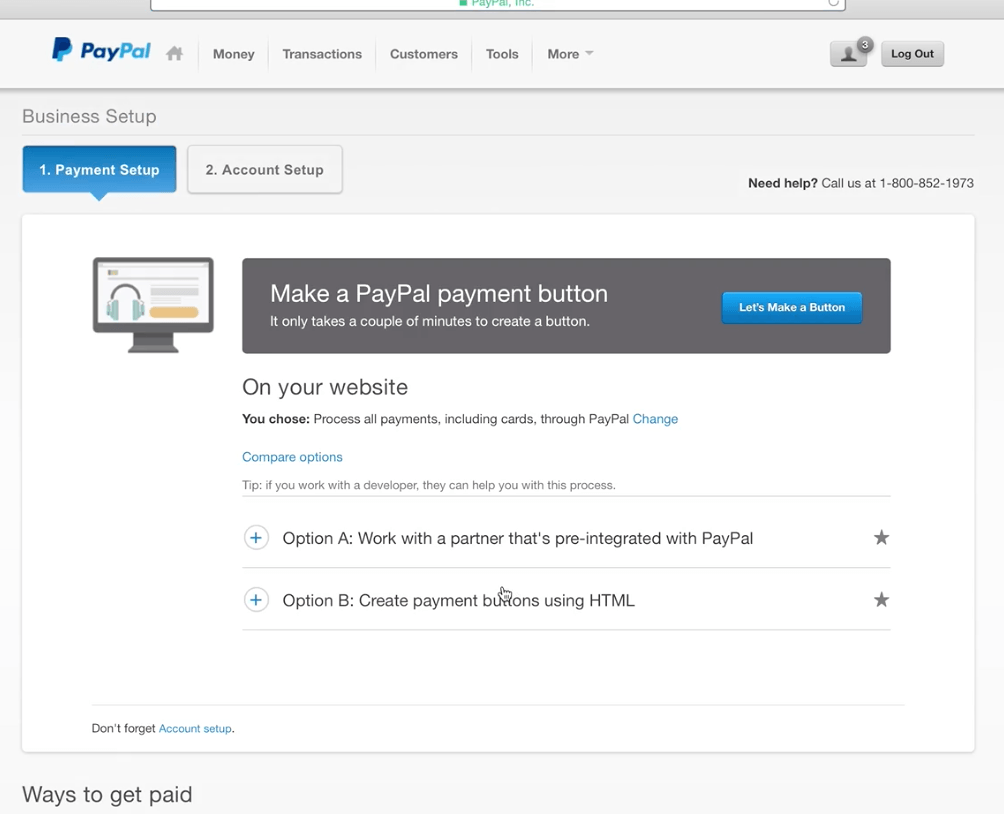Click the PayPal logo
This screenshot has width=1004, height=814.
[101, 50]
